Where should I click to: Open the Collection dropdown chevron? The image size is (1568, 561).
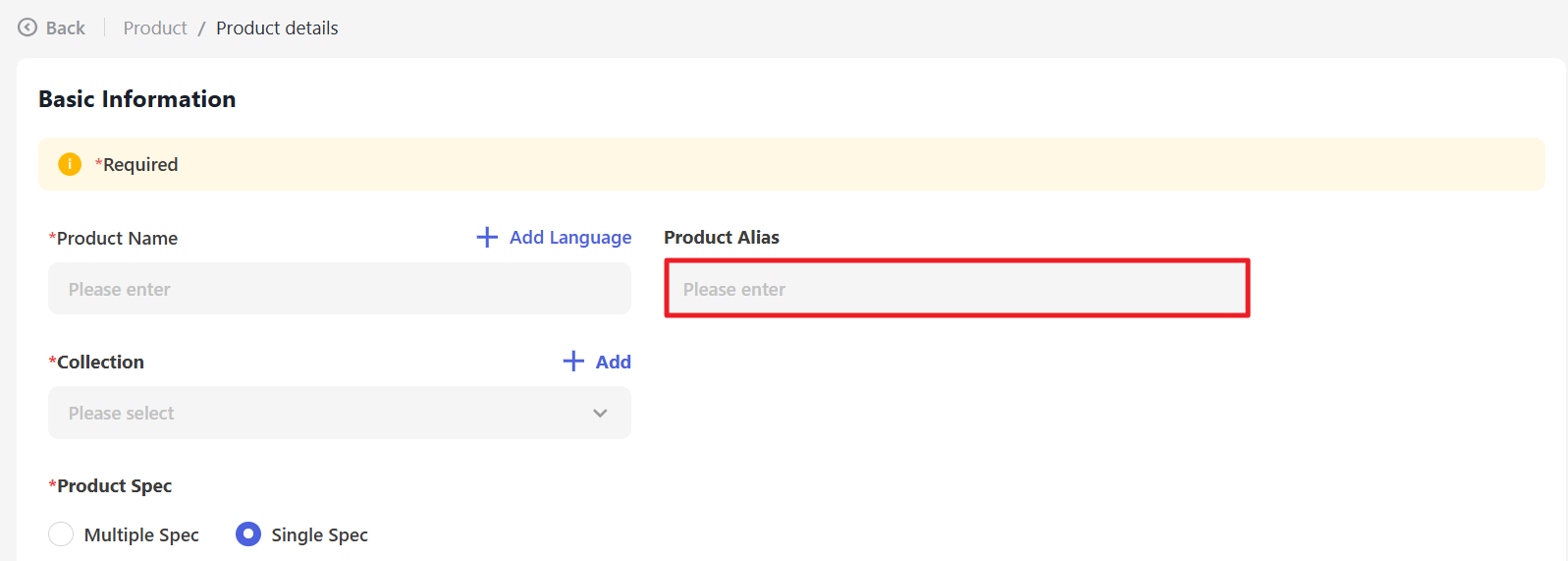[600, 414]
